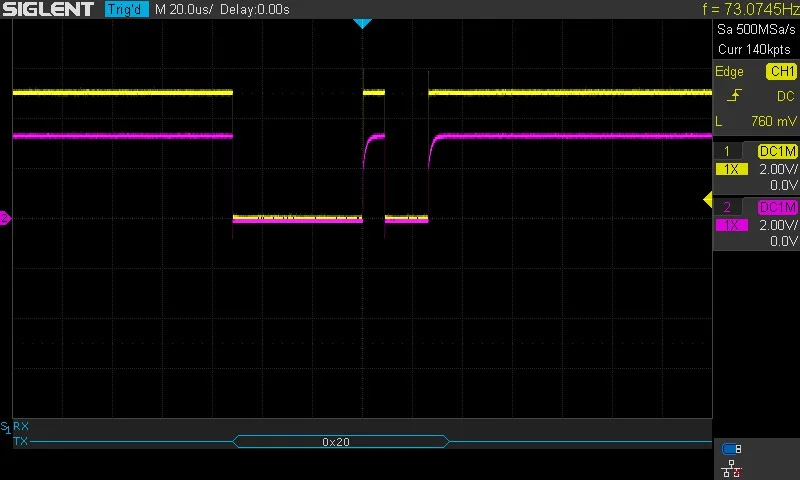This screenshot has height=480, width=800.
Task: Click channel 2's 2.00V/ scale value
Action: pyautogui.click(x=778, y=225)
